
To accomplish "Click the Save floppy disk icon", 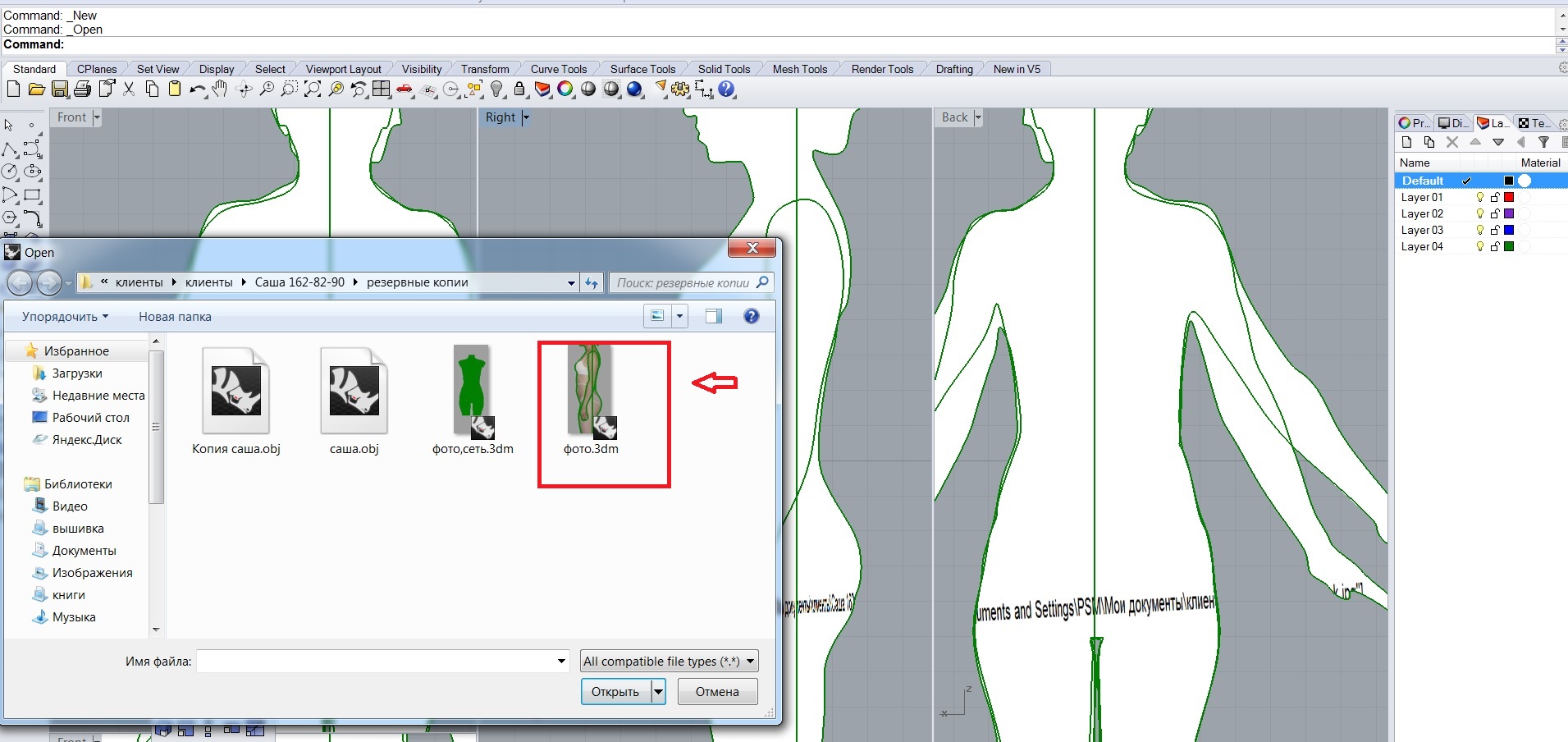I will coord(60,89).
